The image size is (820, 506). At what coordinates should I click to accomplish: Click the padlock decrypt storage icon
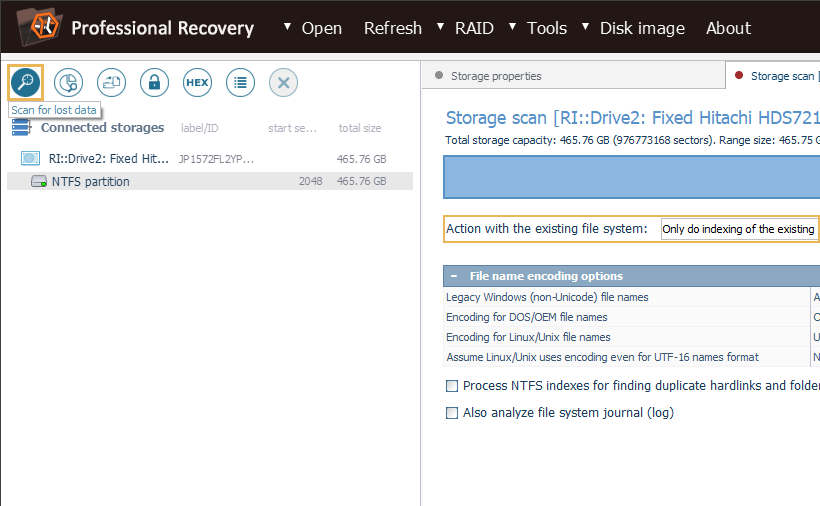[x=154, y=82]
